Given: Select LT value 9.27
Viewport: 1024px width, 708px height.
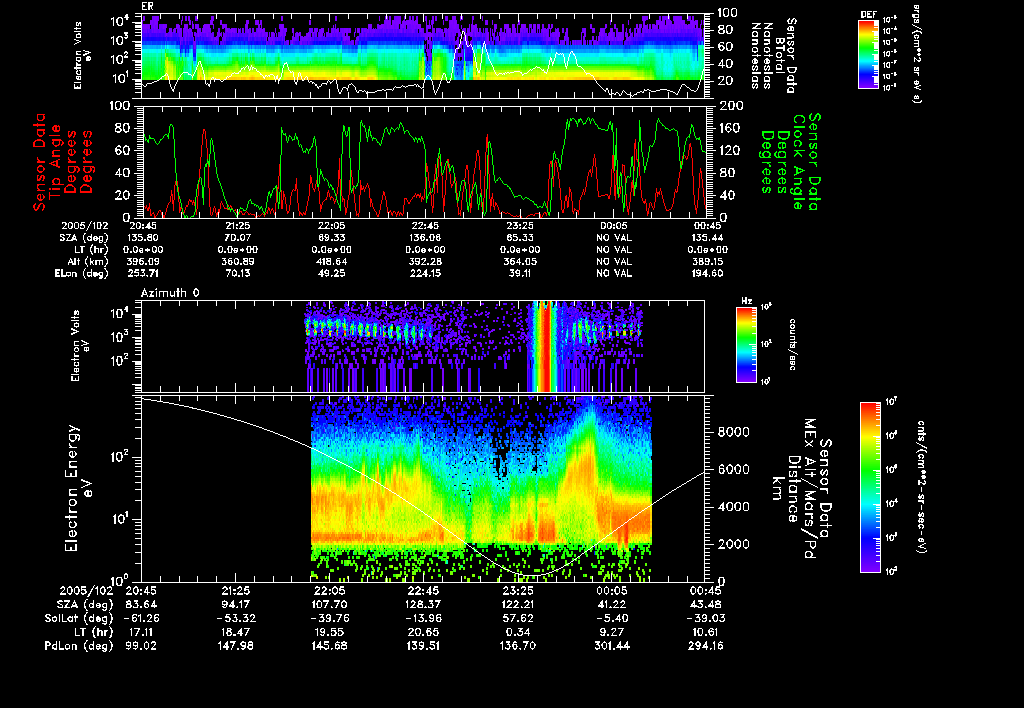Looking at the screenshot, I should (x=612, y=632).
